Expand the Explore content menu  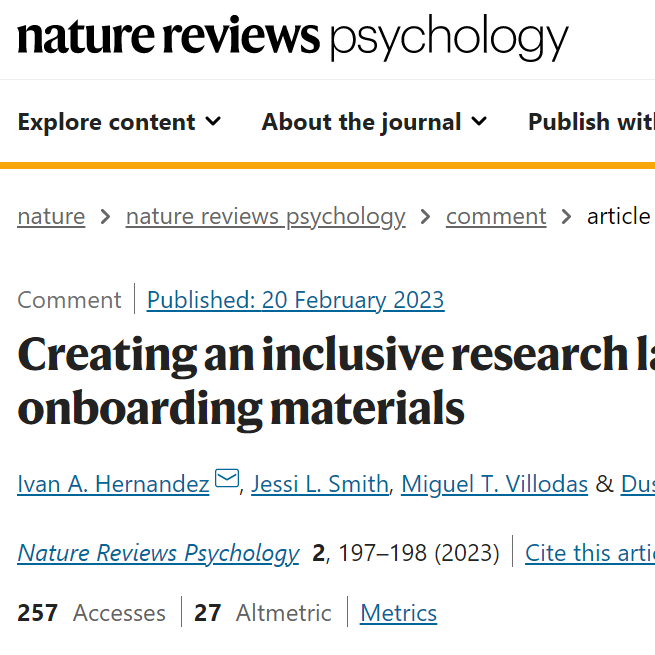click(119, 122)
